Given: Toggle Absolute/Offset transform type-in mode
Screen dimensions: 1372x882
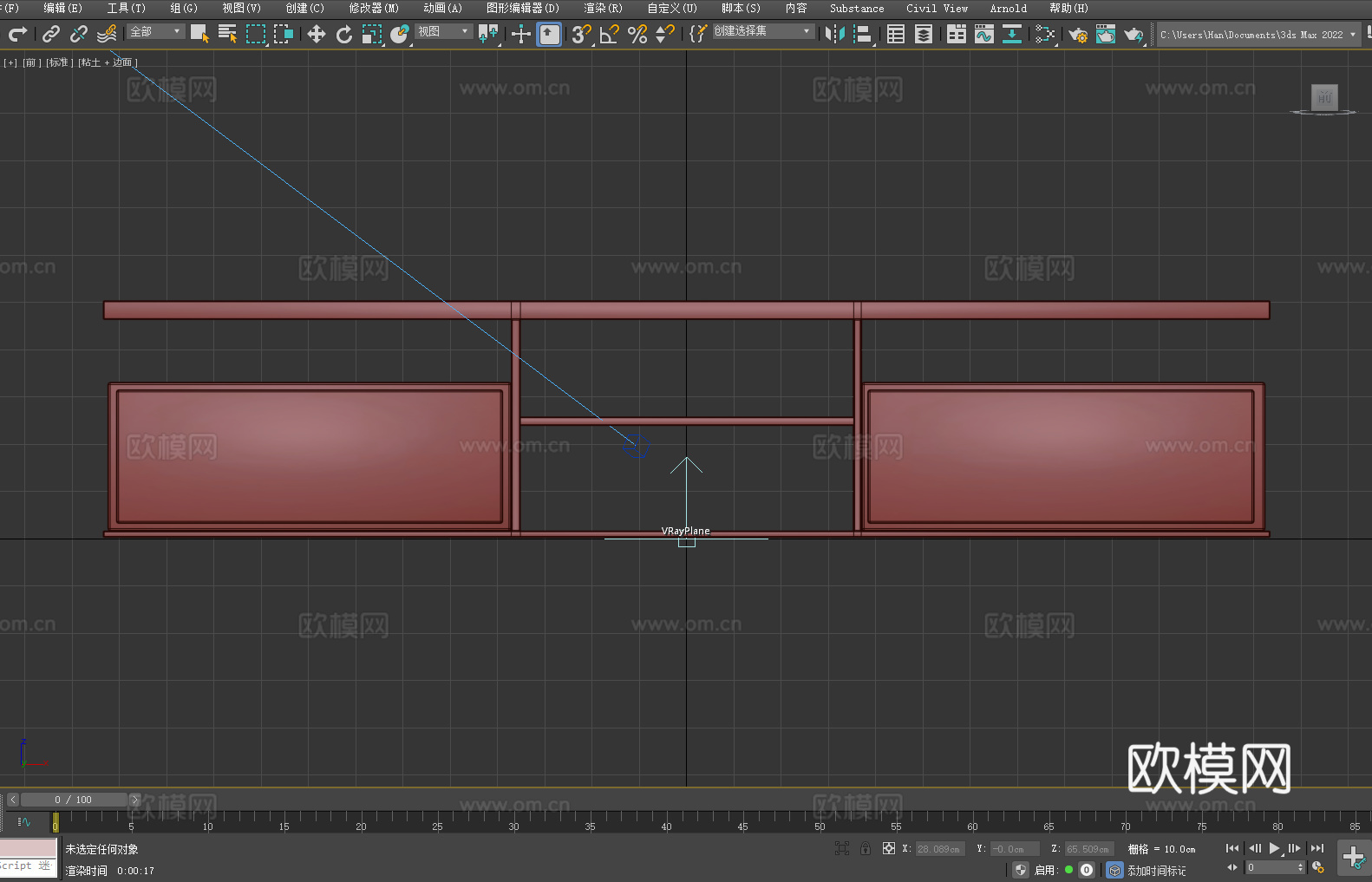Looking at the screenshot, I should [889, 848].
